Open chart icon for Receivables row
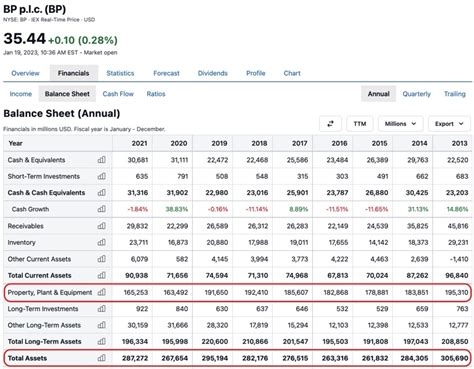 coord(102,226)
